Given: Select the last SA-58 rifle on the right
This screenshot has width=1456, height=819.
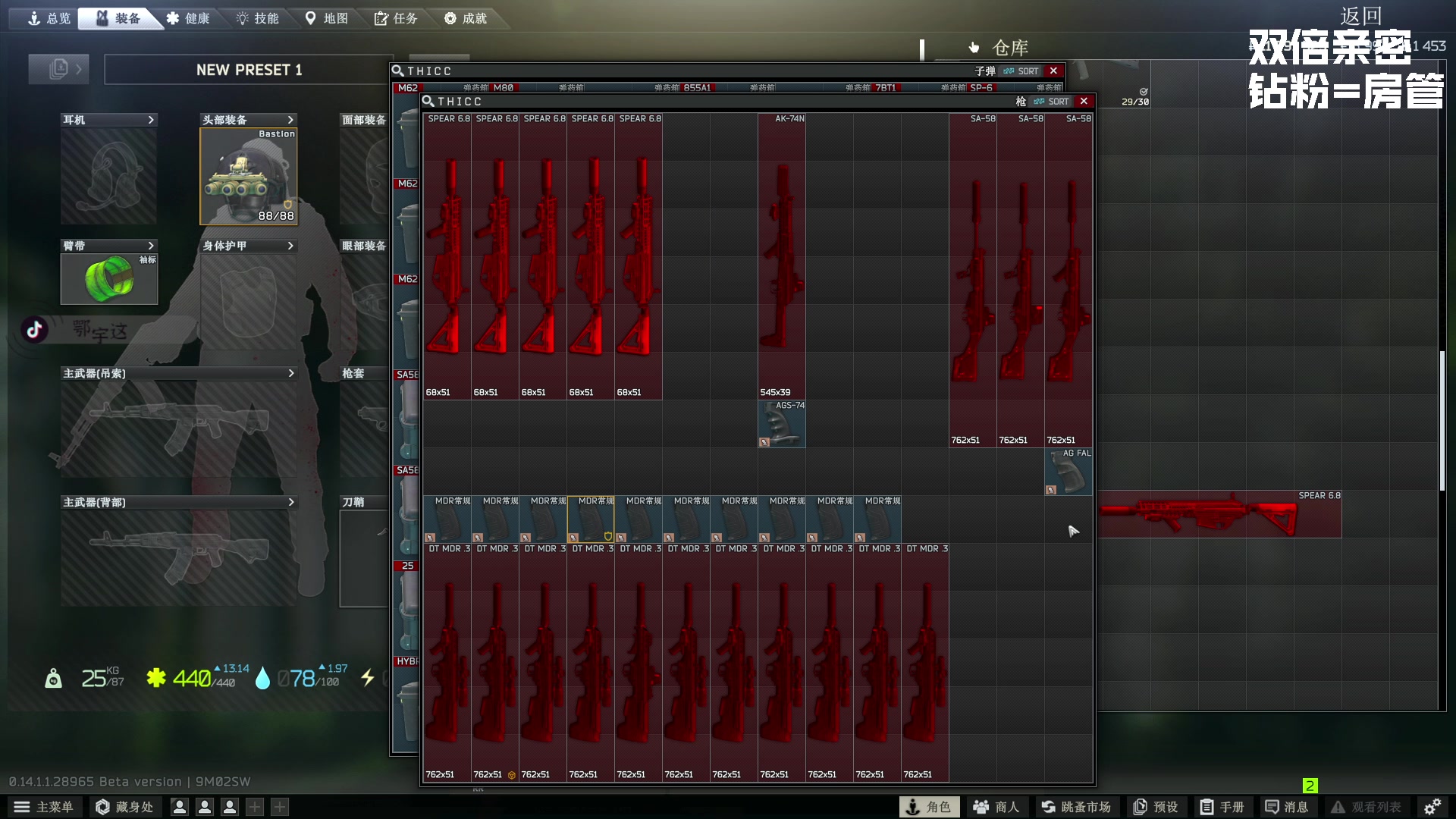Looking at the screenshot, I should [x=1068, y=281].
